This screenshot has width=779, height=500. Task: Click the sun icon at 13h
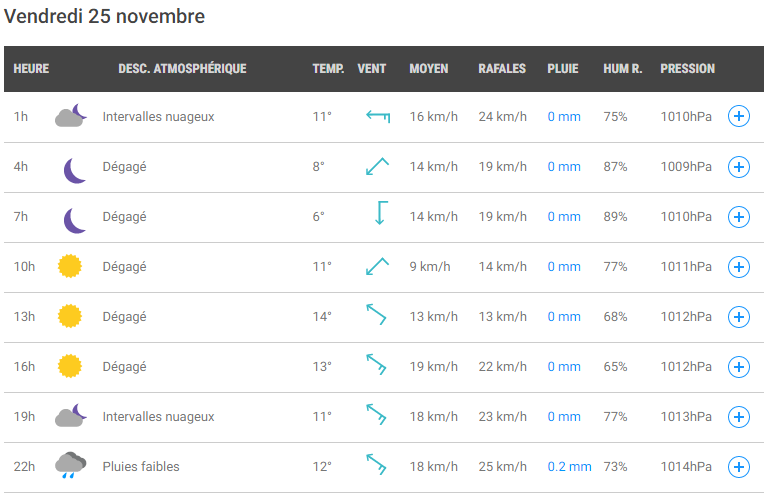[x=70, y=316]
